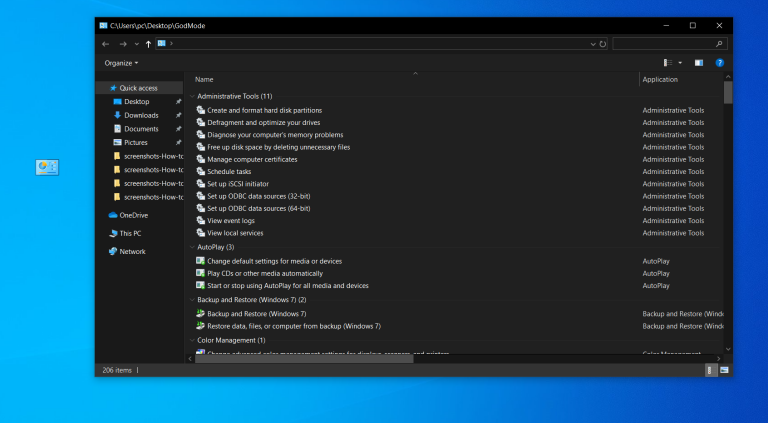Sort by the Application column header
Viewport: 768px width, 423px height.
(x=660, y=79)
